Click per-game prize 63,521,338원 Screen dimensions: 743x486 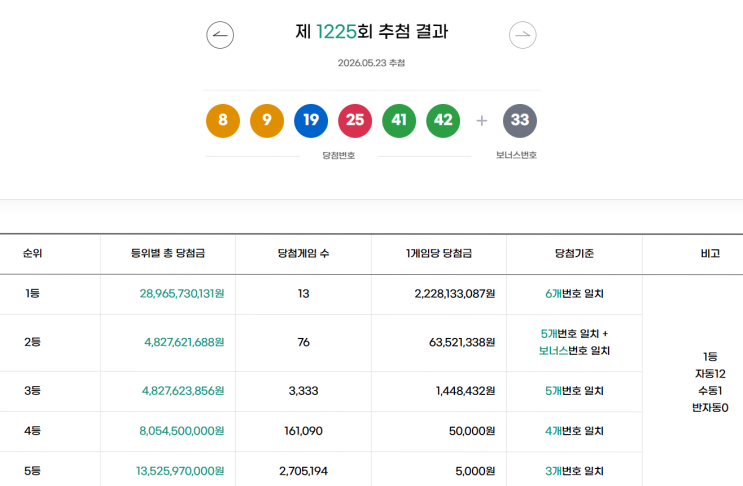click(462, 342)
